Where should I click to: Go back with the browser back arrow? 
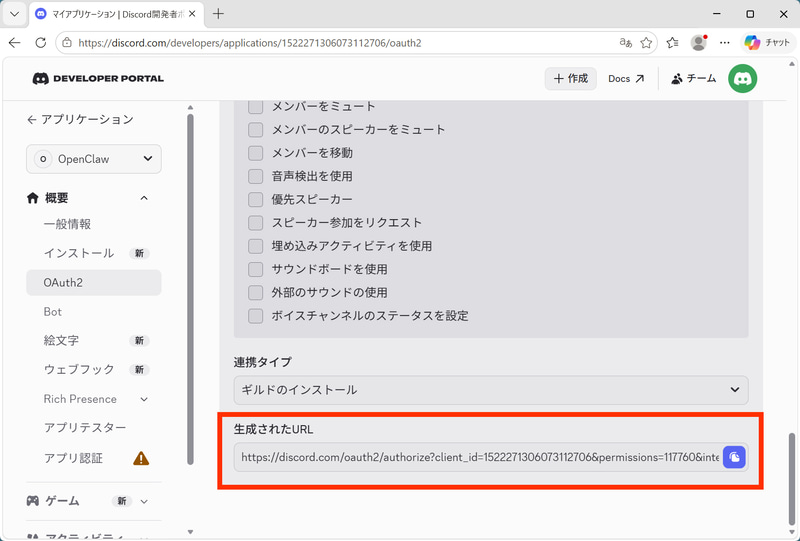[14, 43]
